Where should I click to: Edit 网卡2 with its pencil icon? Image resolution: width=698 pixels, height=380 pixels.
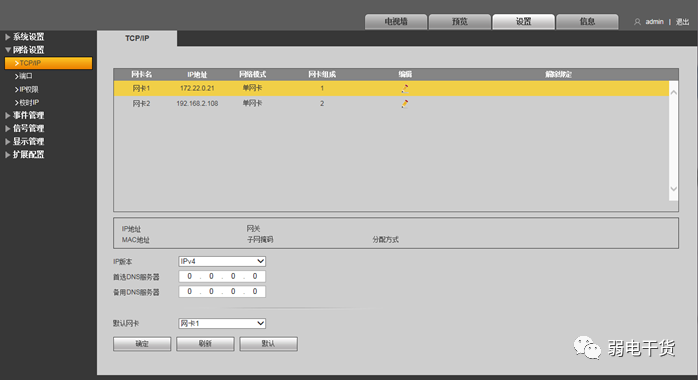pos(405,104)
